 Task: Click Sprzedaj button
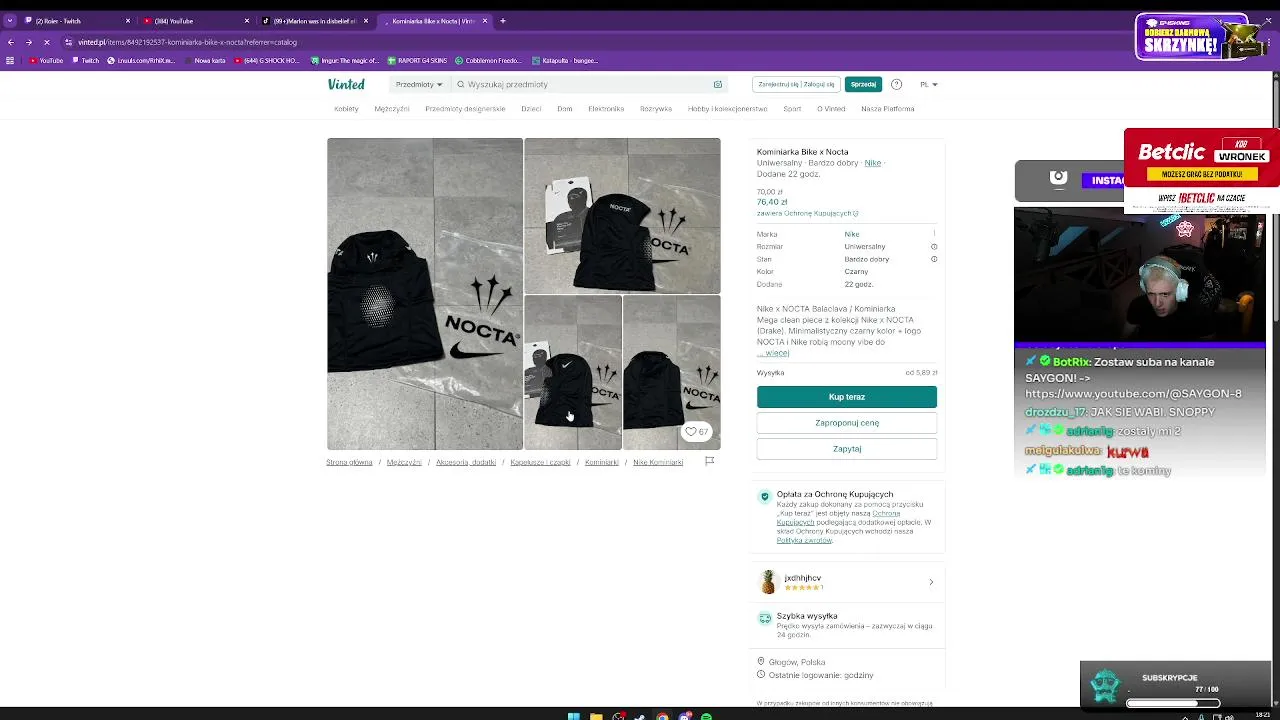863,84
